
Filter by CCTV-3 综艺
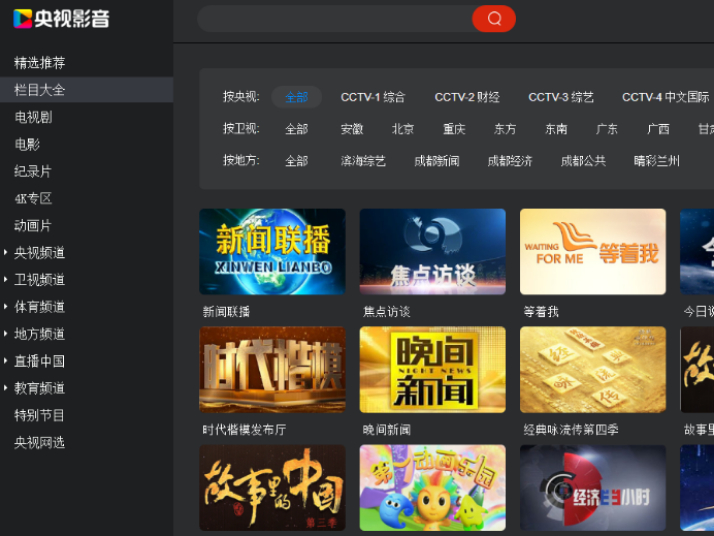click(x=561, y=97)
